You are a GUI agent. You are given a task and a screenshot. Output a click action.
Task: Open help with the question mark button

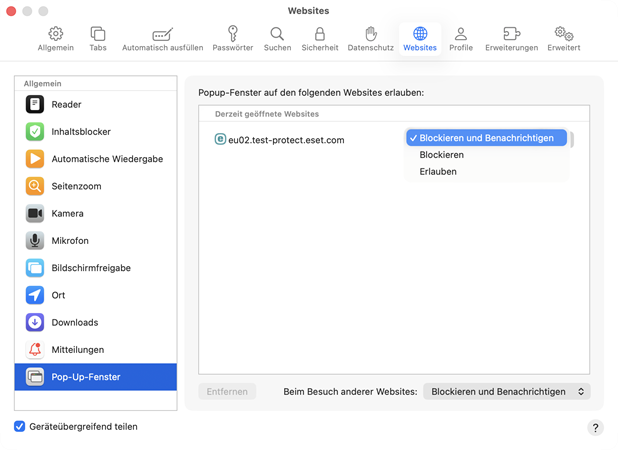click(595, 428)
